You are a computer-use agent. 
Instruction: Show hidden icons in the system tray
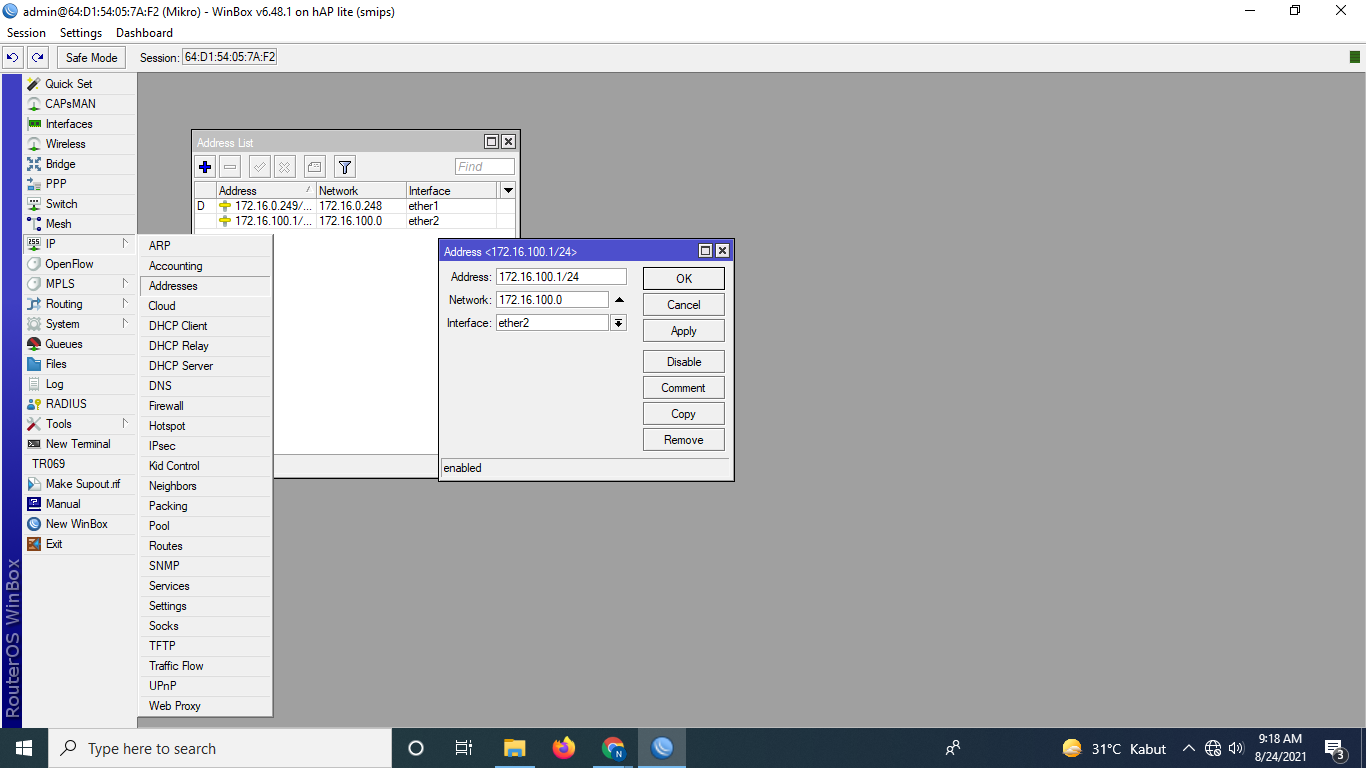1189,748
